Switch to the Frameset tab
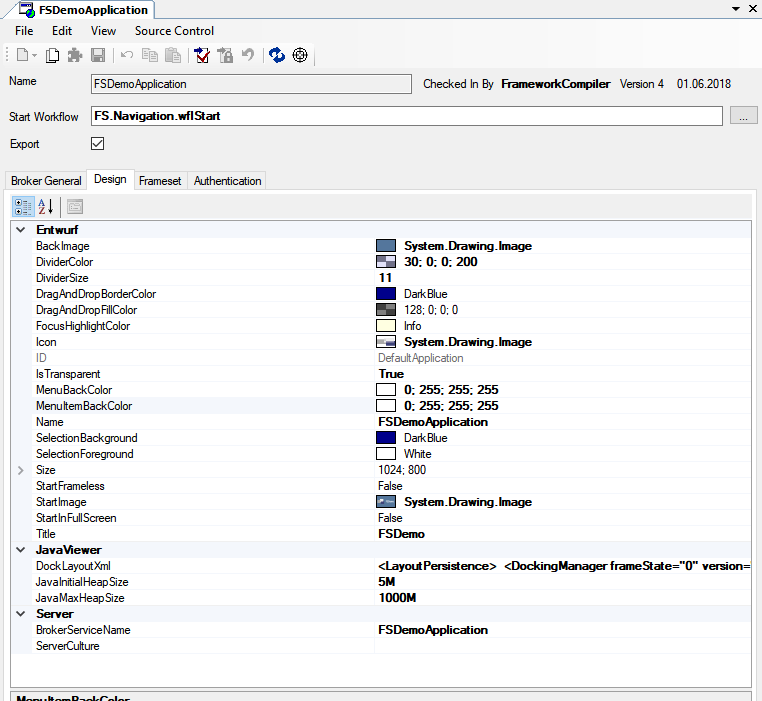This screenshot has width=762, height=701. tap(160, 181)
